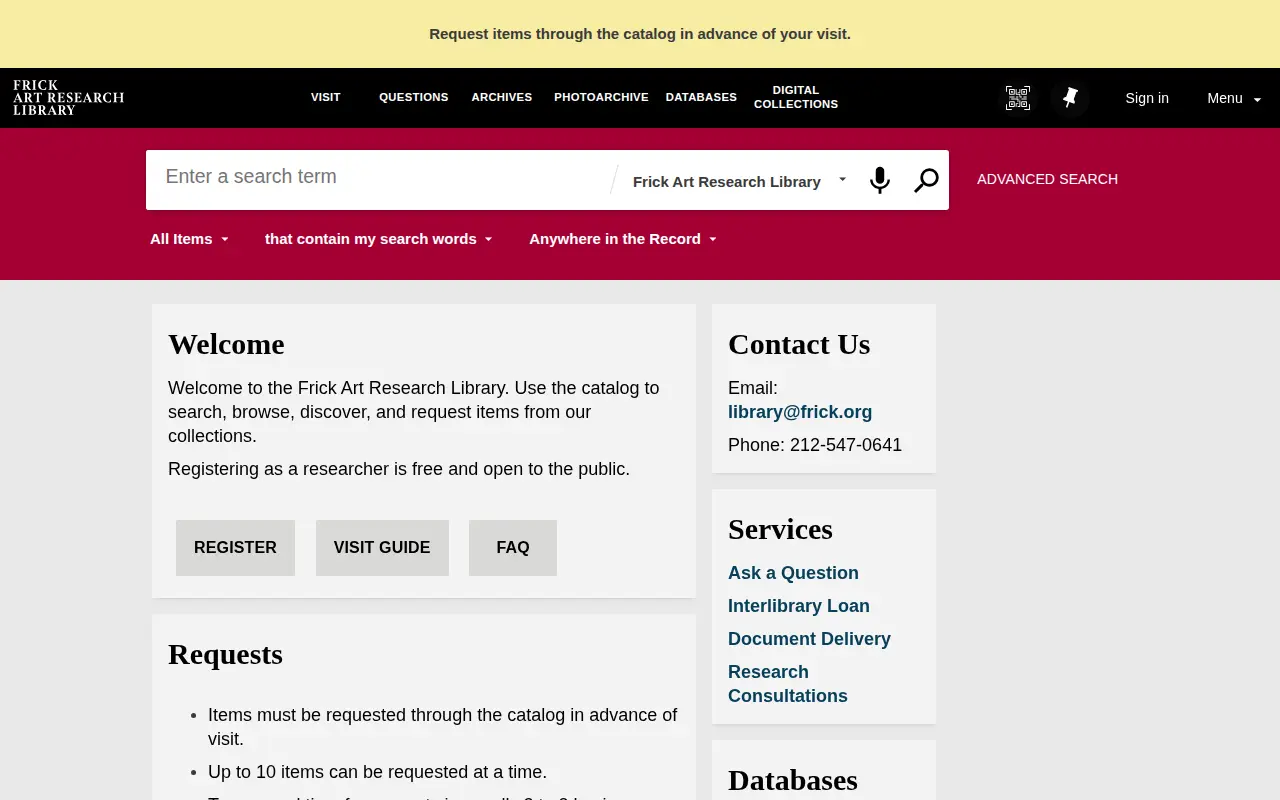Open 'that contain my search words' dropdown
Viewport: 1280px width, 800px height.
(379, 239)
